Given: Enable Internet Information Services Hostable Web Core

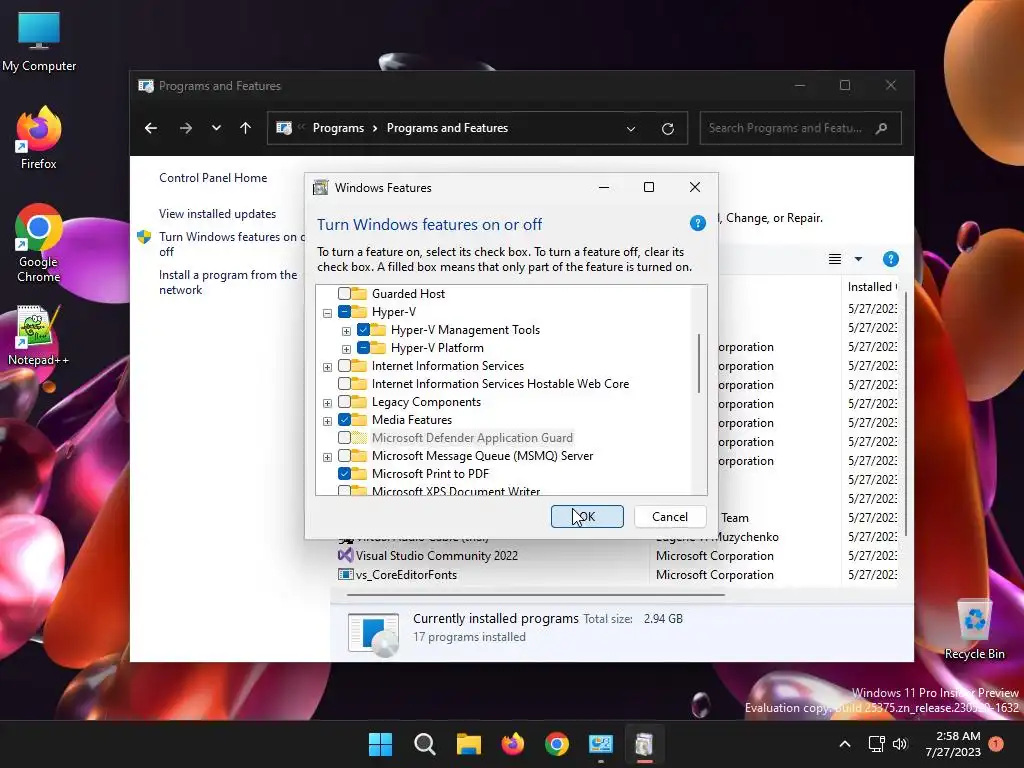Looking at the screenshot, I should [344, 383].
